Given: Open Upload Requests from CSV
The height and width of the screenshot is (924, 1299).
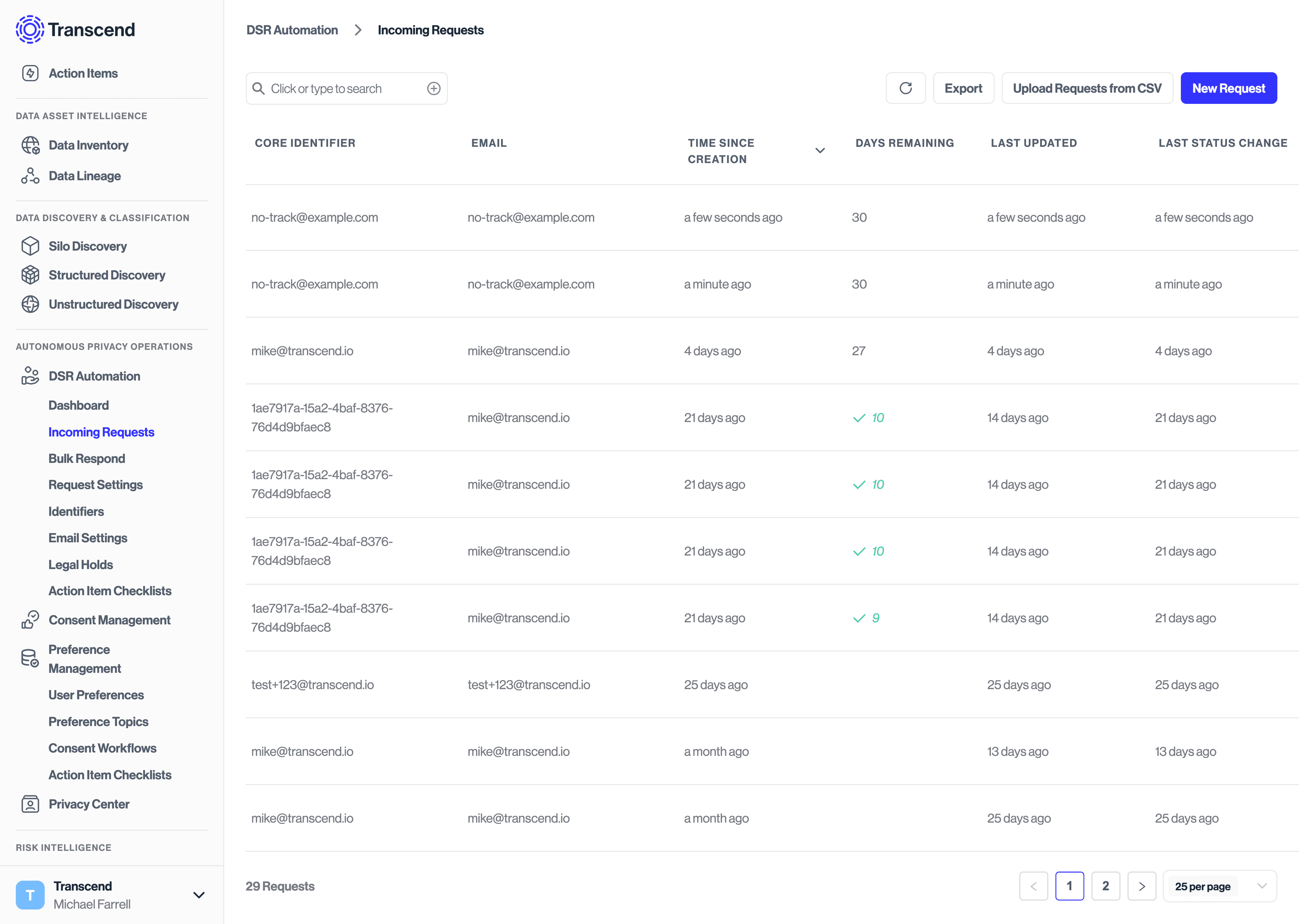Looking at the screenshot, I should [x=1087, y=88].
